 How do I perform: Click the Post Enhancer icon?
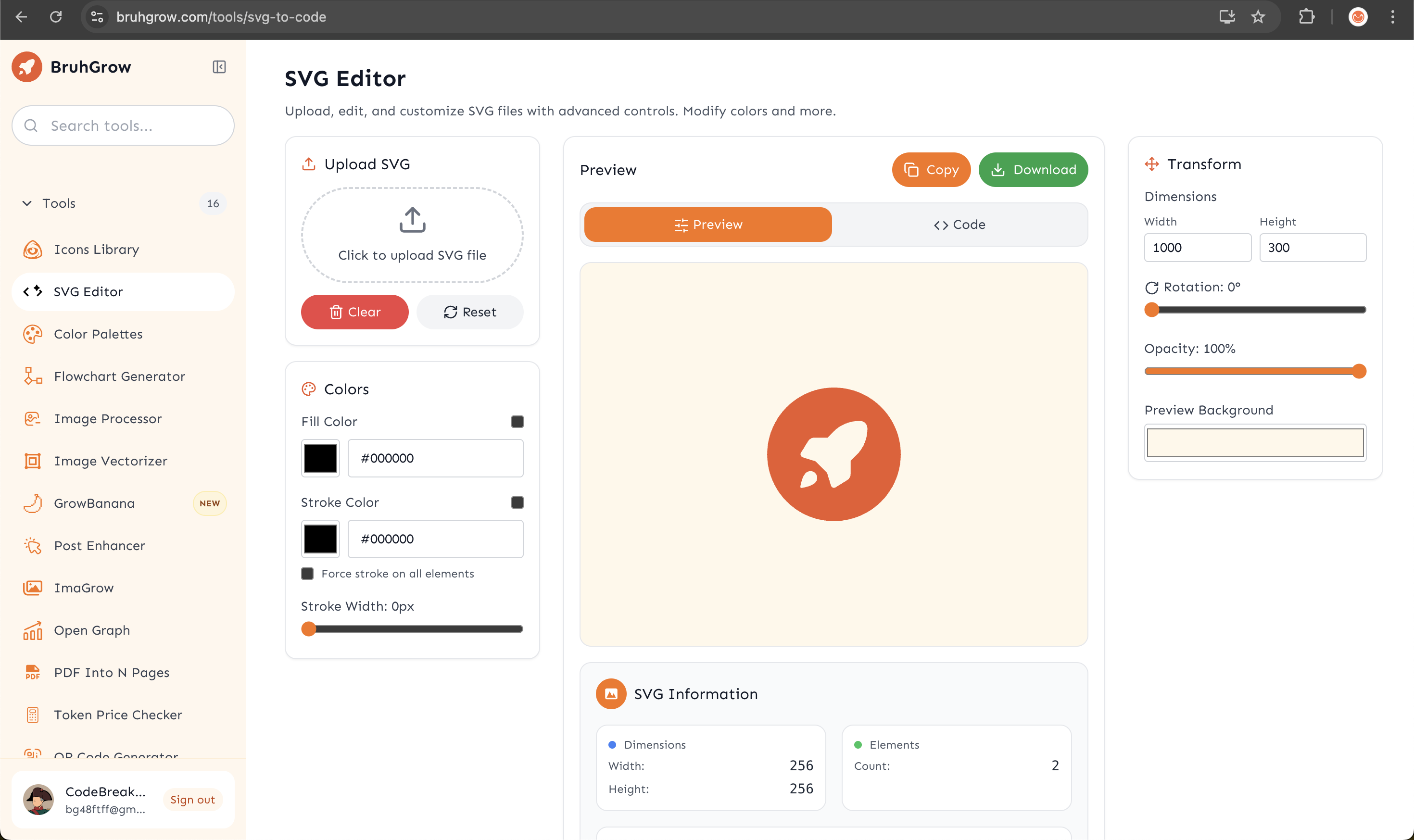click(33, 546)
